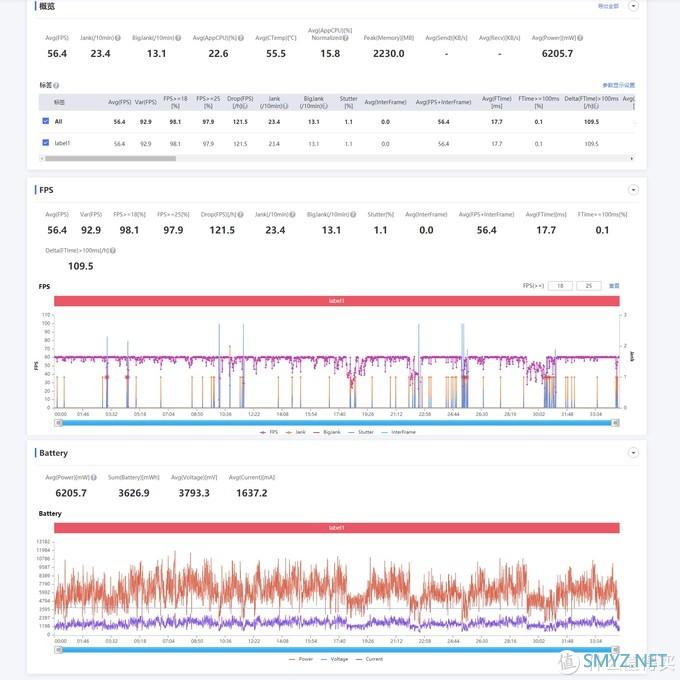Click FPS panel Avg(FTime) value 17.7
Viewport: 680px width, 680px height.
tap(546, 230)
